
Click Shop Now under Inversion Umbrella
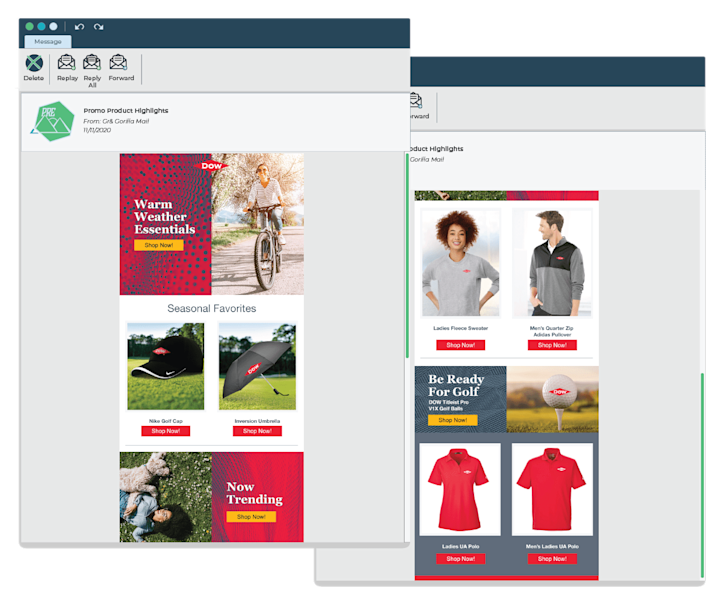[257, 431]
